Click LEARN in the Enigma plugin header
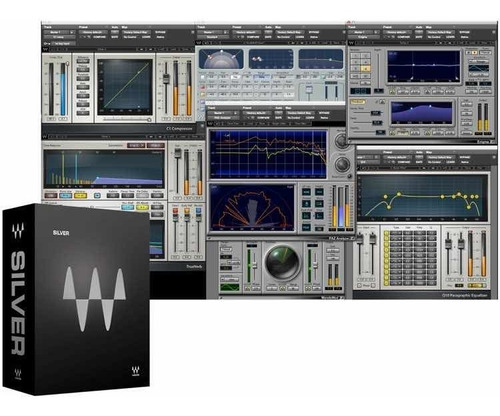The width and height of the screenshot is (500, 416). pos(451,37)
